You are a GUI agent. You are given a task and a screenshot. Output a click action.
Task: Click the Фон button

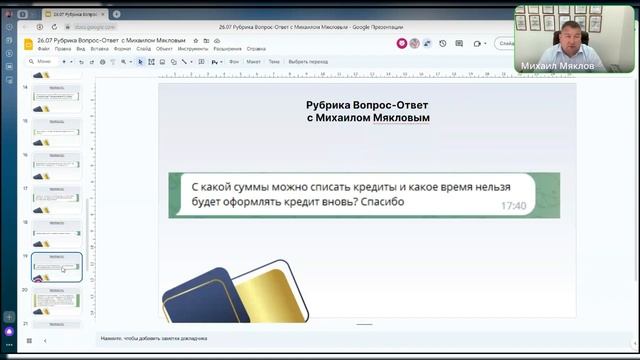[234, 62]
